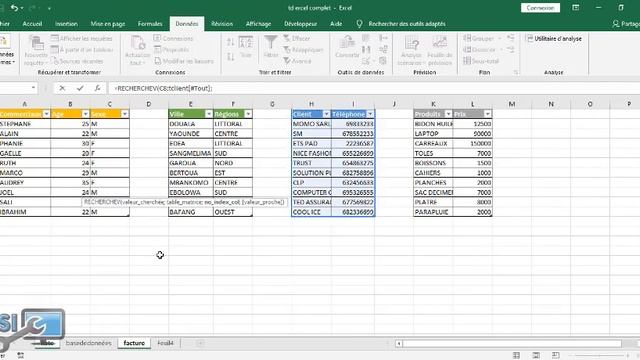Select the MOMO SARL client cell
Screen dimensions: 640x360
311,124
